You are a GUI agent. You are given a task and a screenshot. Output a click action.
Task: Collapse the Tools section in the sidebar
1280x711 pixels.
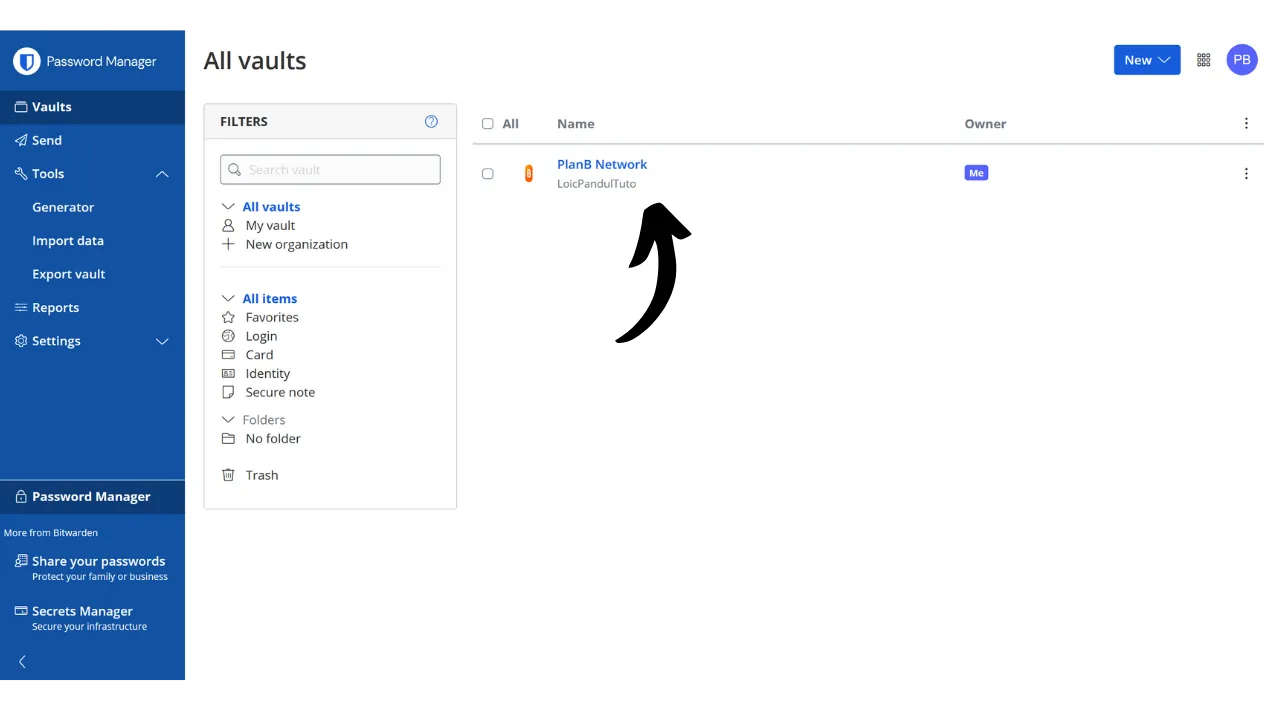click(x=162, y=174)
